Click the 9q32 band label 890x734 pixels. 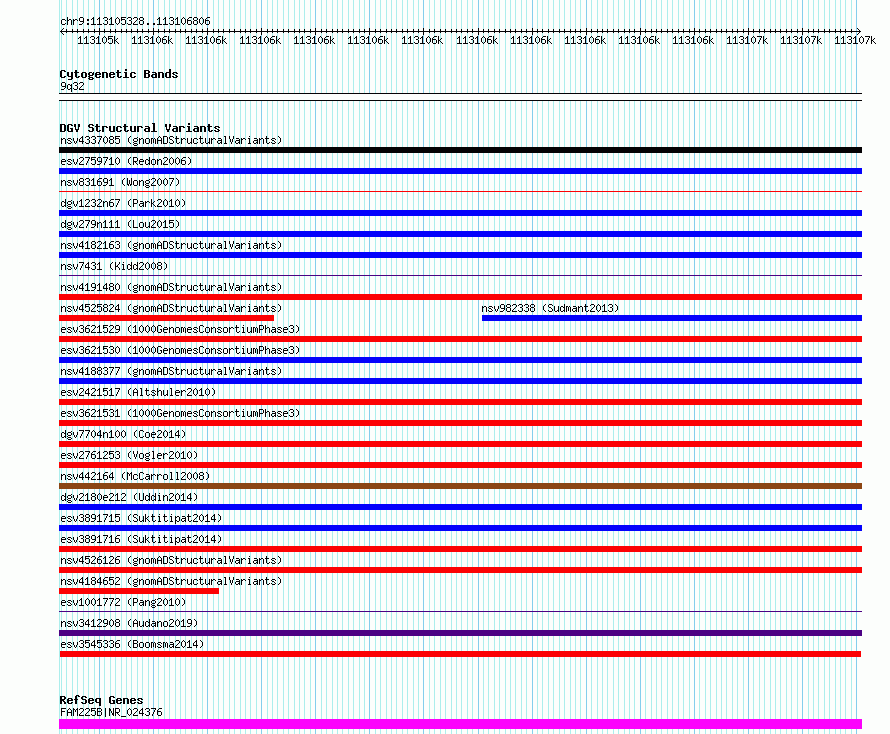coord(72,86)
